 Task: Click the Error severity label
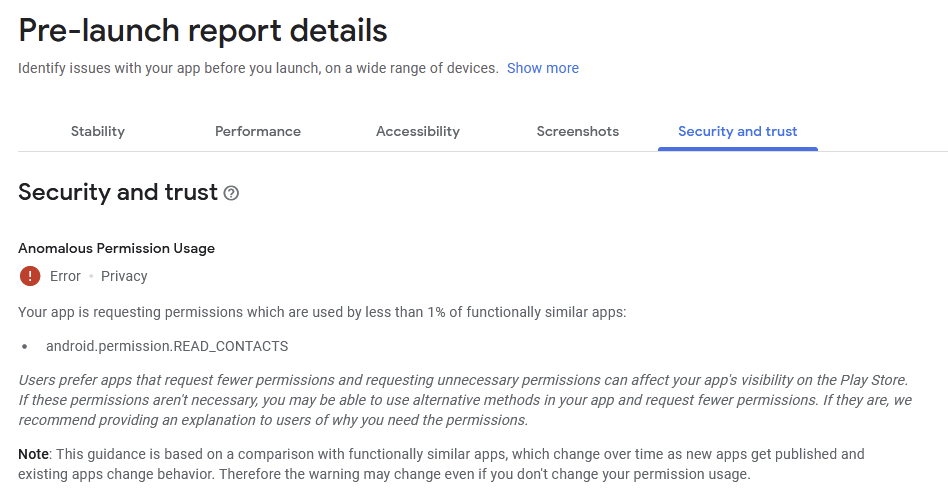[x=65, y=276]
